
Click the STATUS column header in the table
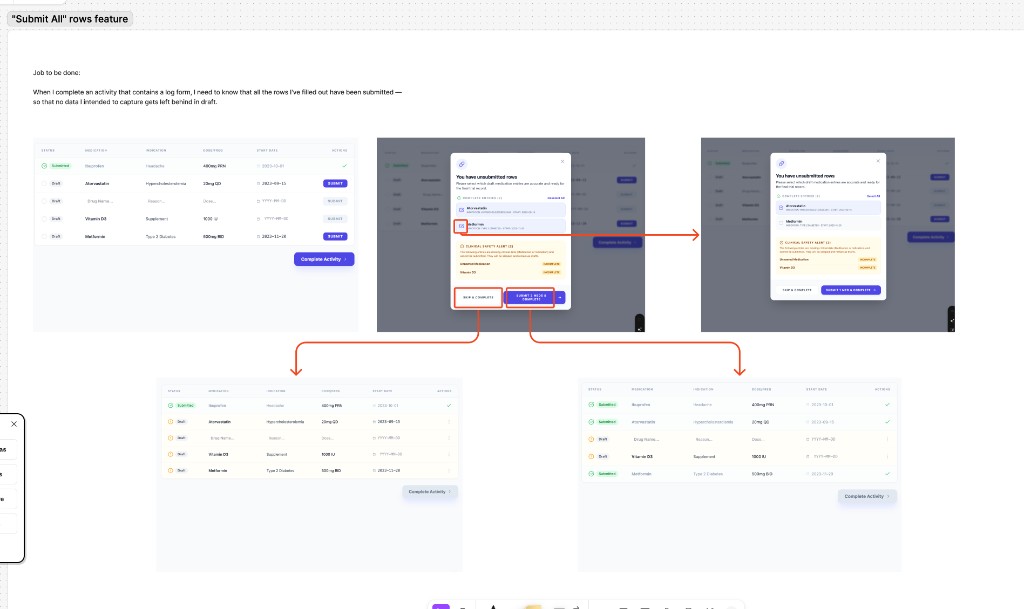(x=47, y=151)
